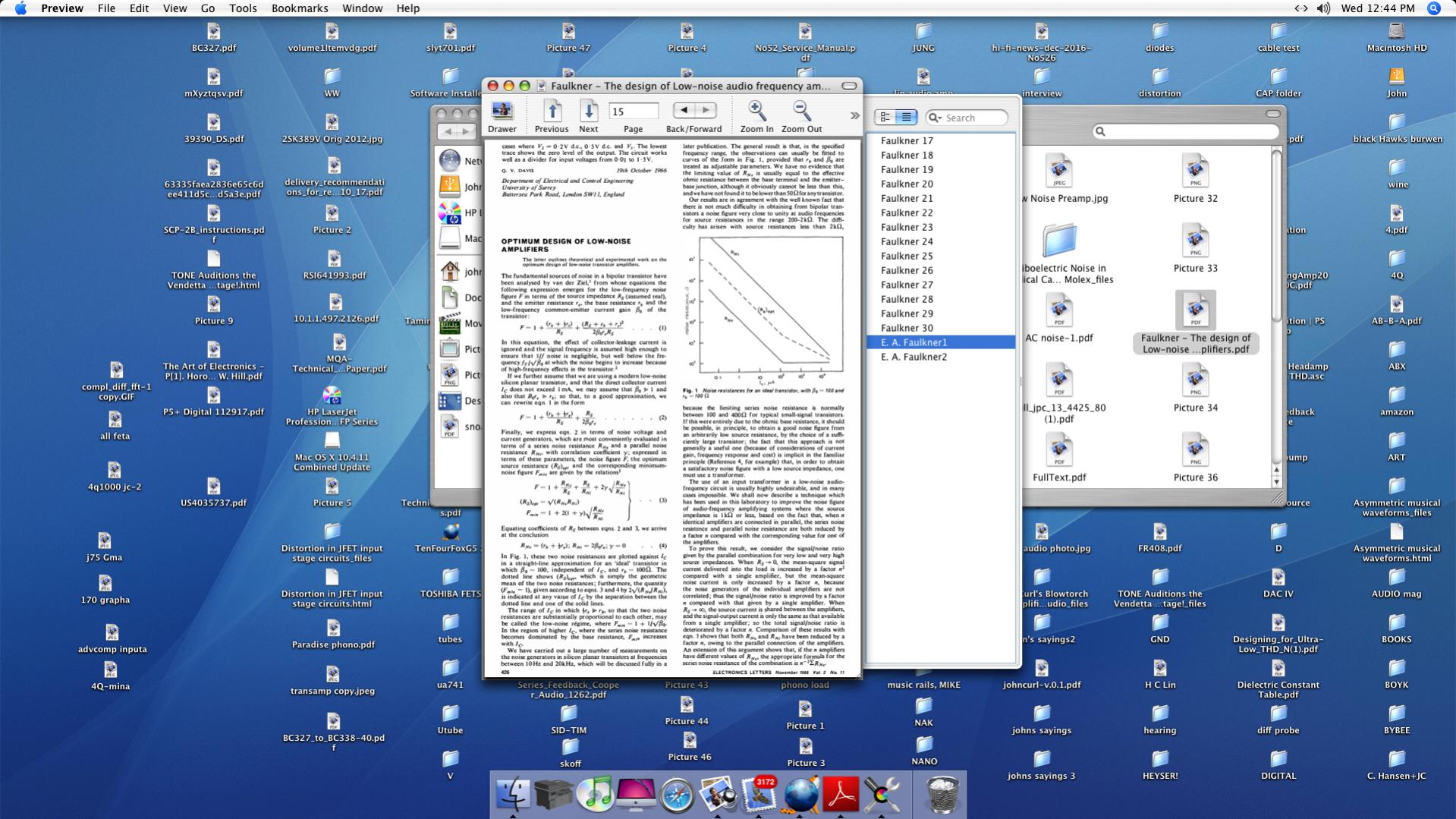Open Spotlight search in the menu bar
This screenshot has width=1456, height=819.
(x=1433, y=8)
